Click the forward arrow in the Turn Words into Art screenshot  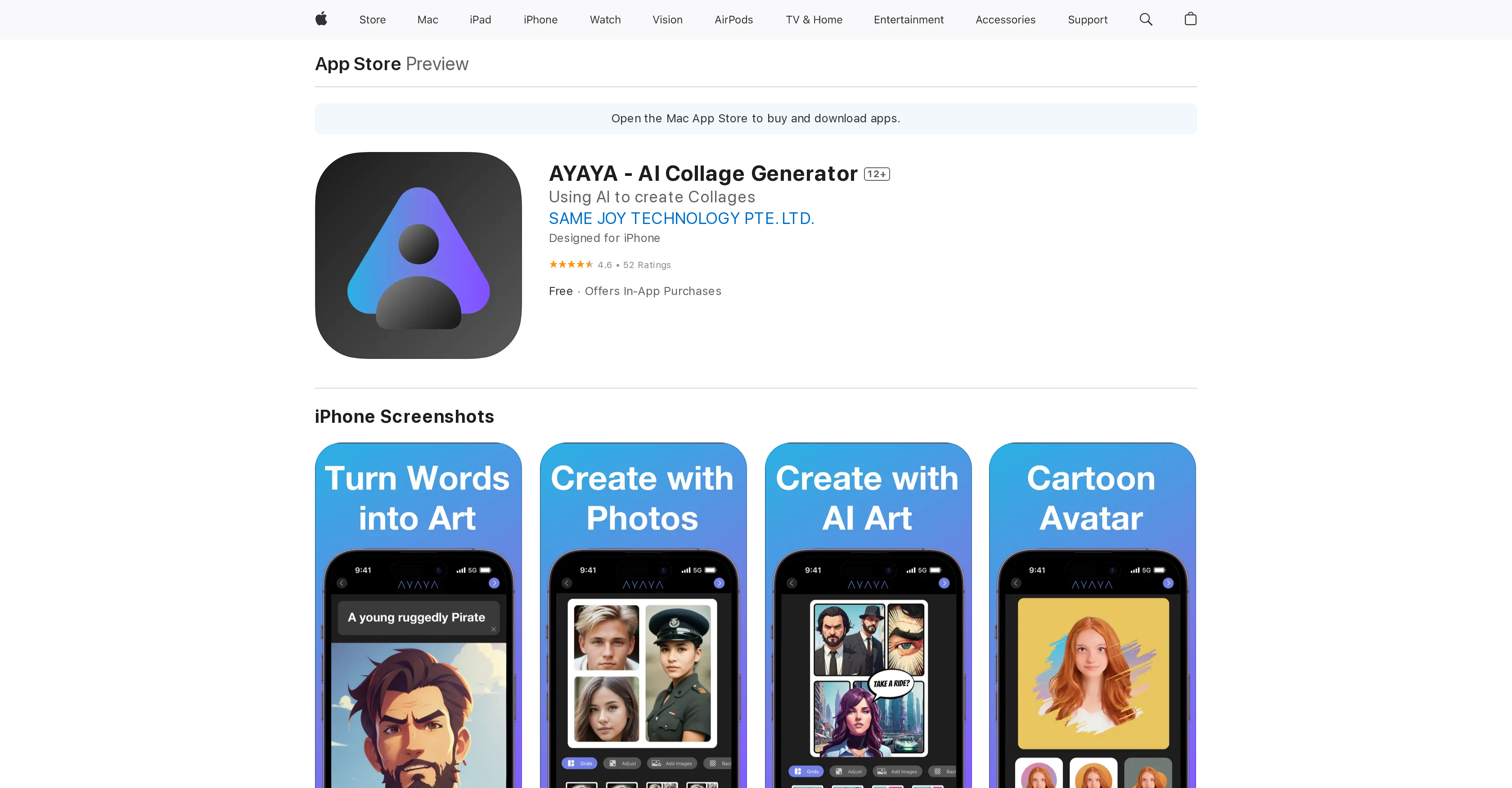coord(494,582)
